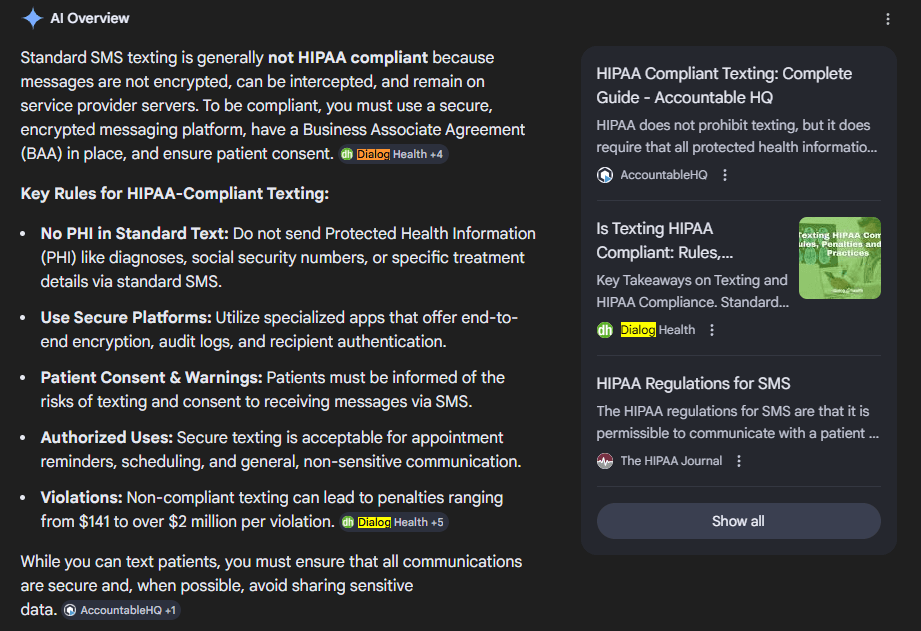The image size is (921, 631).
Task: Expand the AccountableHQ +1 citation chip
Action: coord(119,610)
